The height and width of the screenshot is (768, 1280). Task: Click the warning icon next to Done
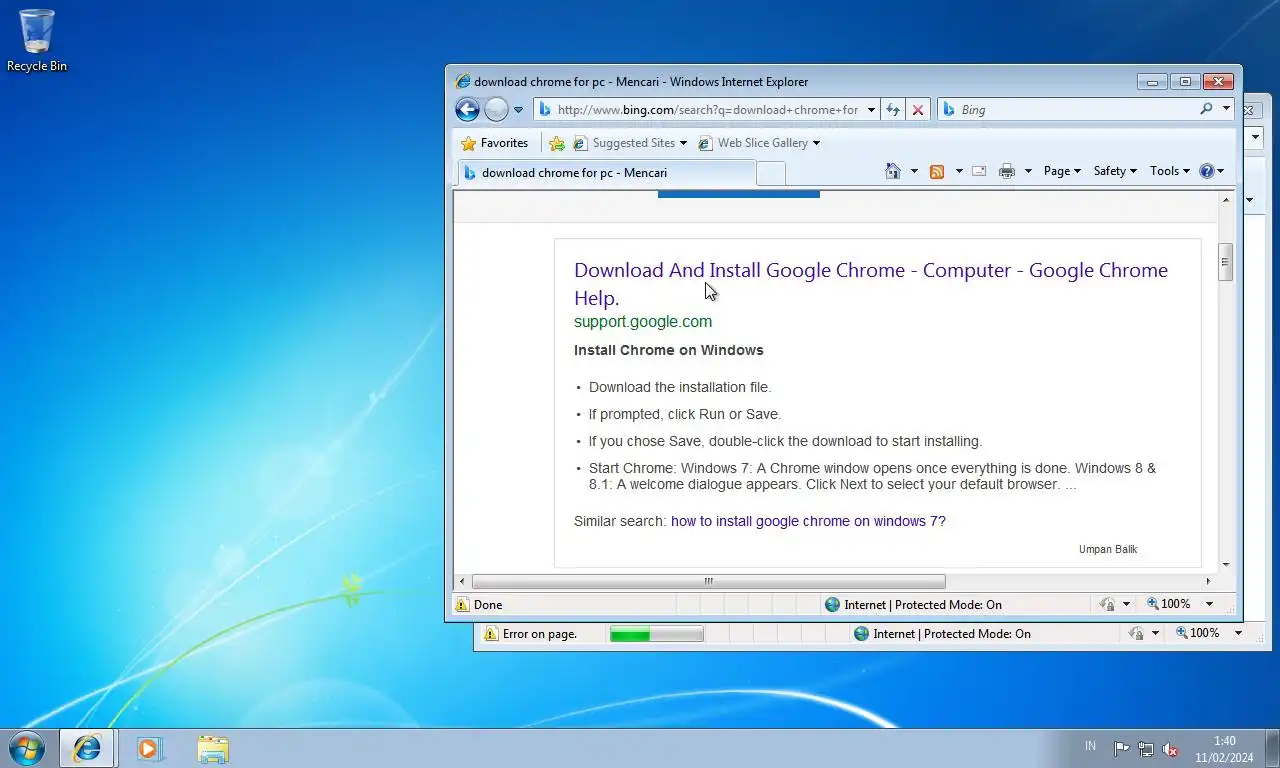[462, 604]
